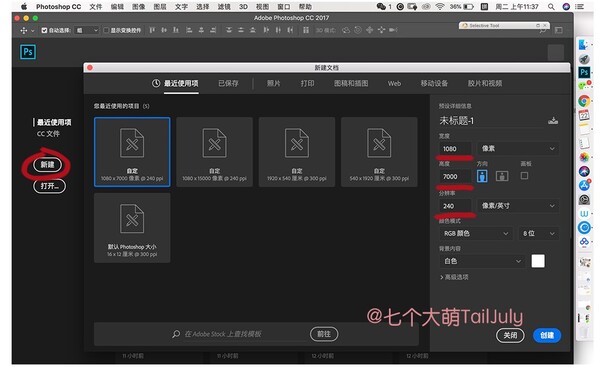Click the 3D camera video icon in options bar
Viewport: 600px width, 372px height.
click(x=393, y=30)
